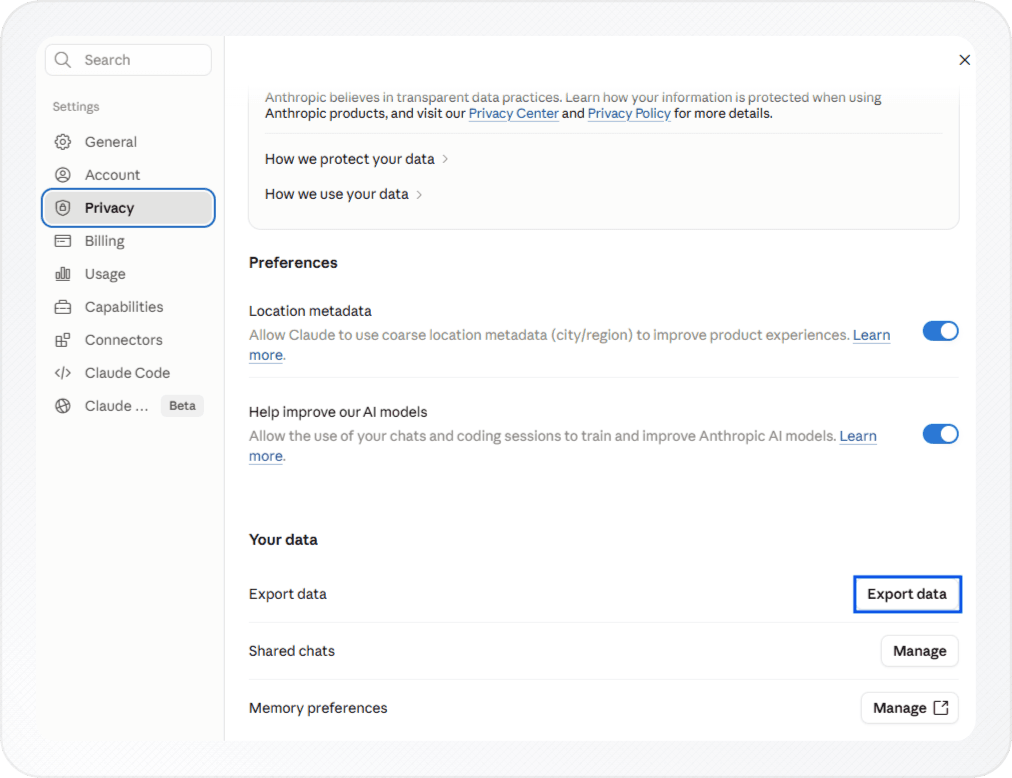Click the General gear icon
The width and height of the screenshot is (1012, 778).
[63, 142]
